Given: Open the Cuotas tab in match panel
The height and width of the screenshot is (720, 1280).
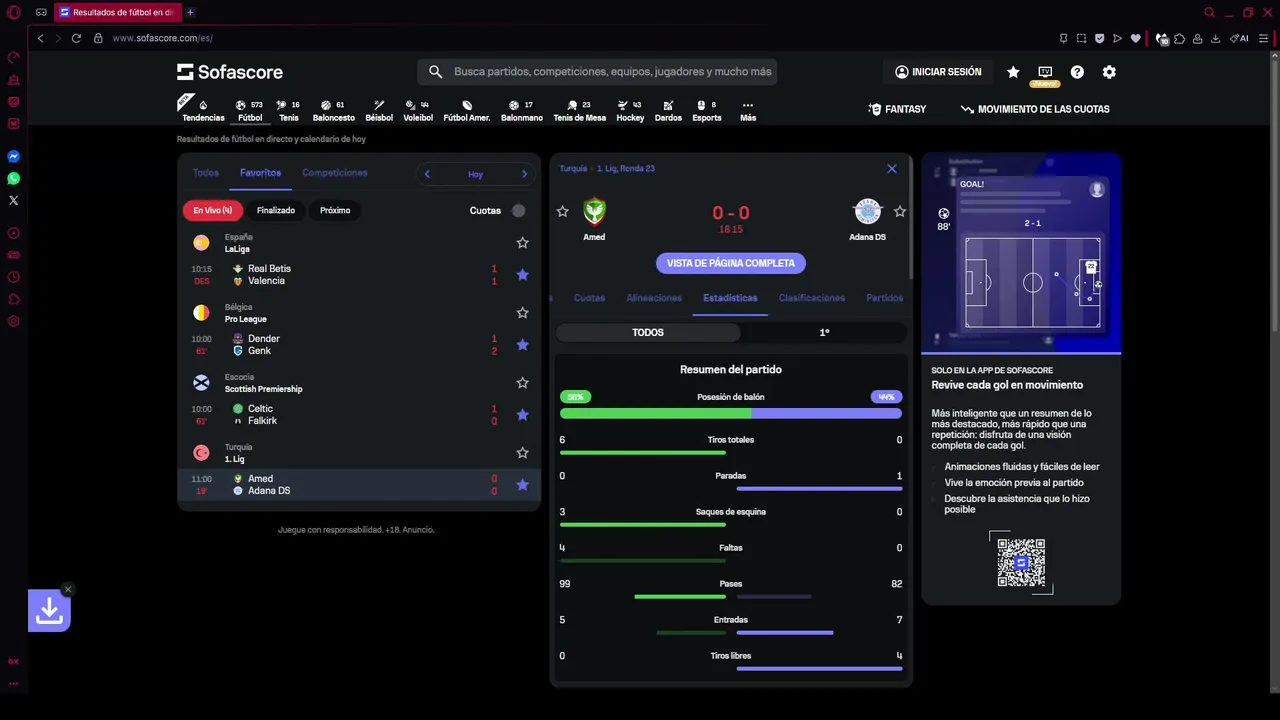Looking at the screenshot, I should click(589, 298).
